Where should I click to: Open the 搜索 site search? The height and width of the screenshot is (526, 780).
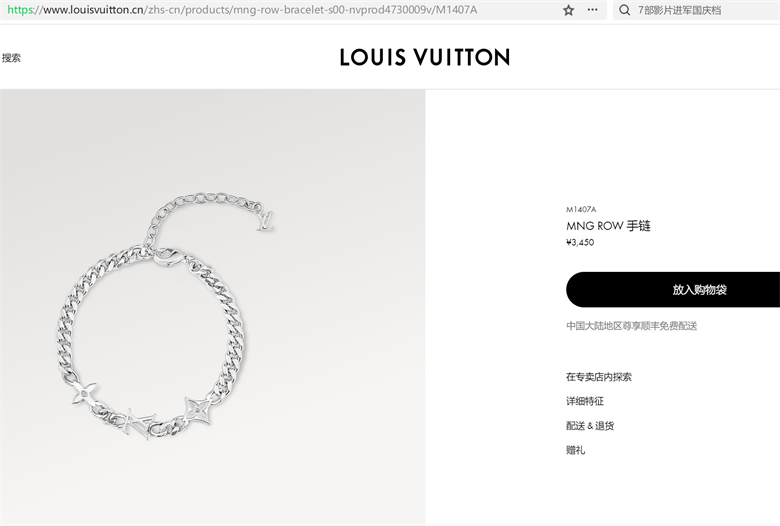(11, 58)
